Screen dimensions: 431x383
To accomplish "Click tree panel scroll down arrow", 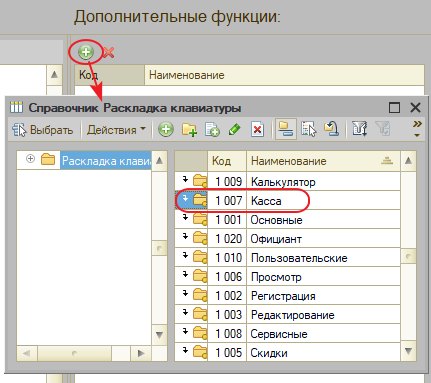I will [159, 335].
